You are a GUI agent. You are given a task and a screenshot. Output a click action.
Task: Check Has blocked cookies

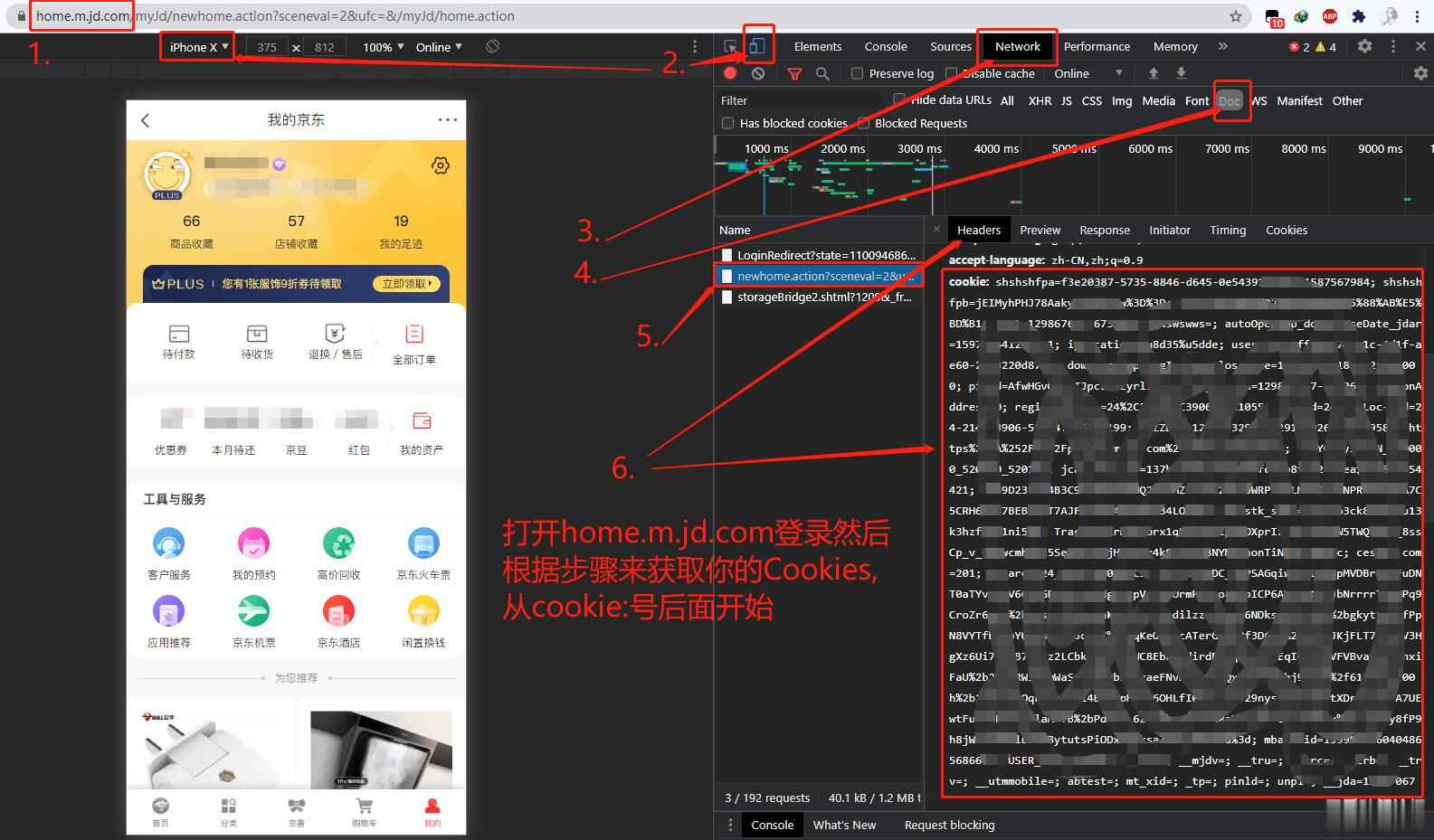[x=727, y=123]
